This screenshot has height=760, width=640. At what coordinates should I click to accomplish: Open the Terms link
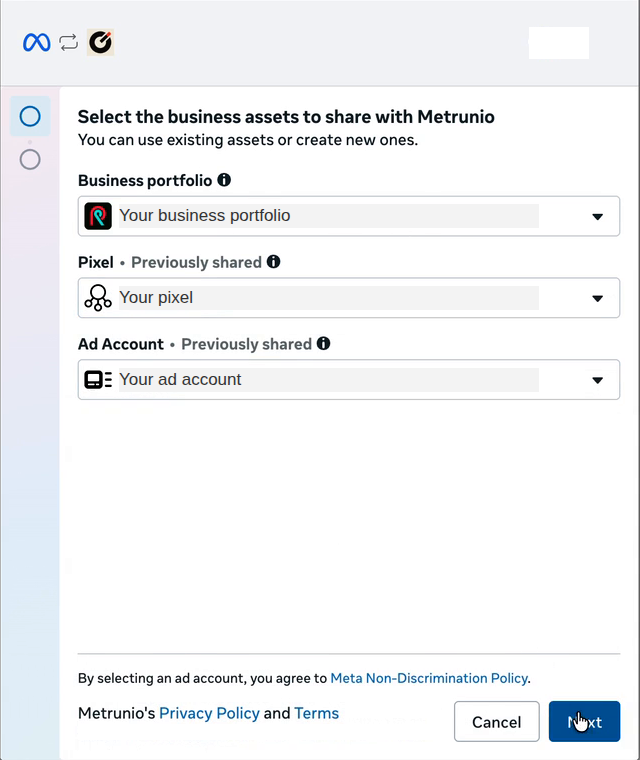click(x=316, y=713)
